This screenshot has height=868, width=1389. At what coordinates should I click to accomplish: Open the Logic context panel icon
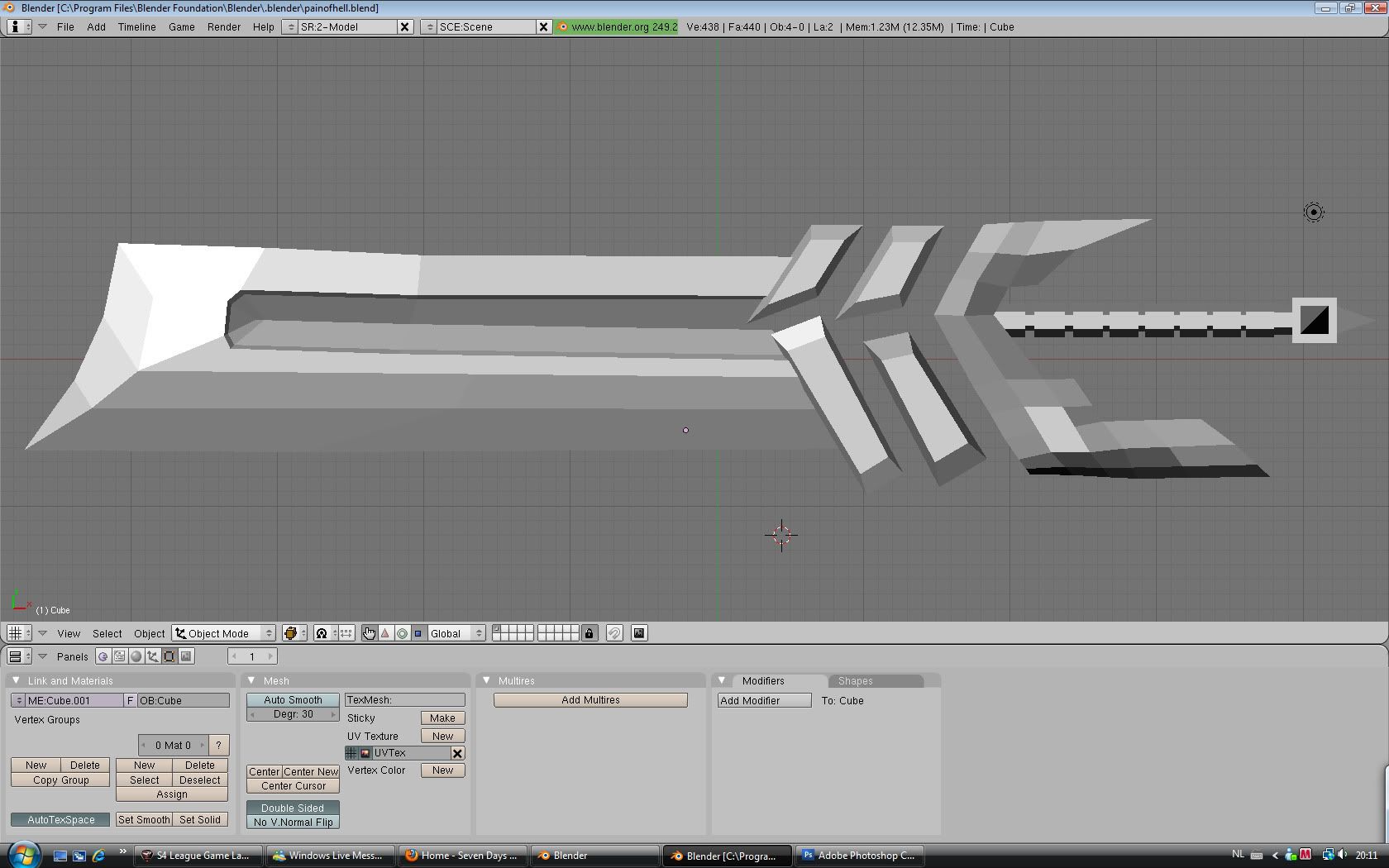pyautogui.click(x=103, y=656)
